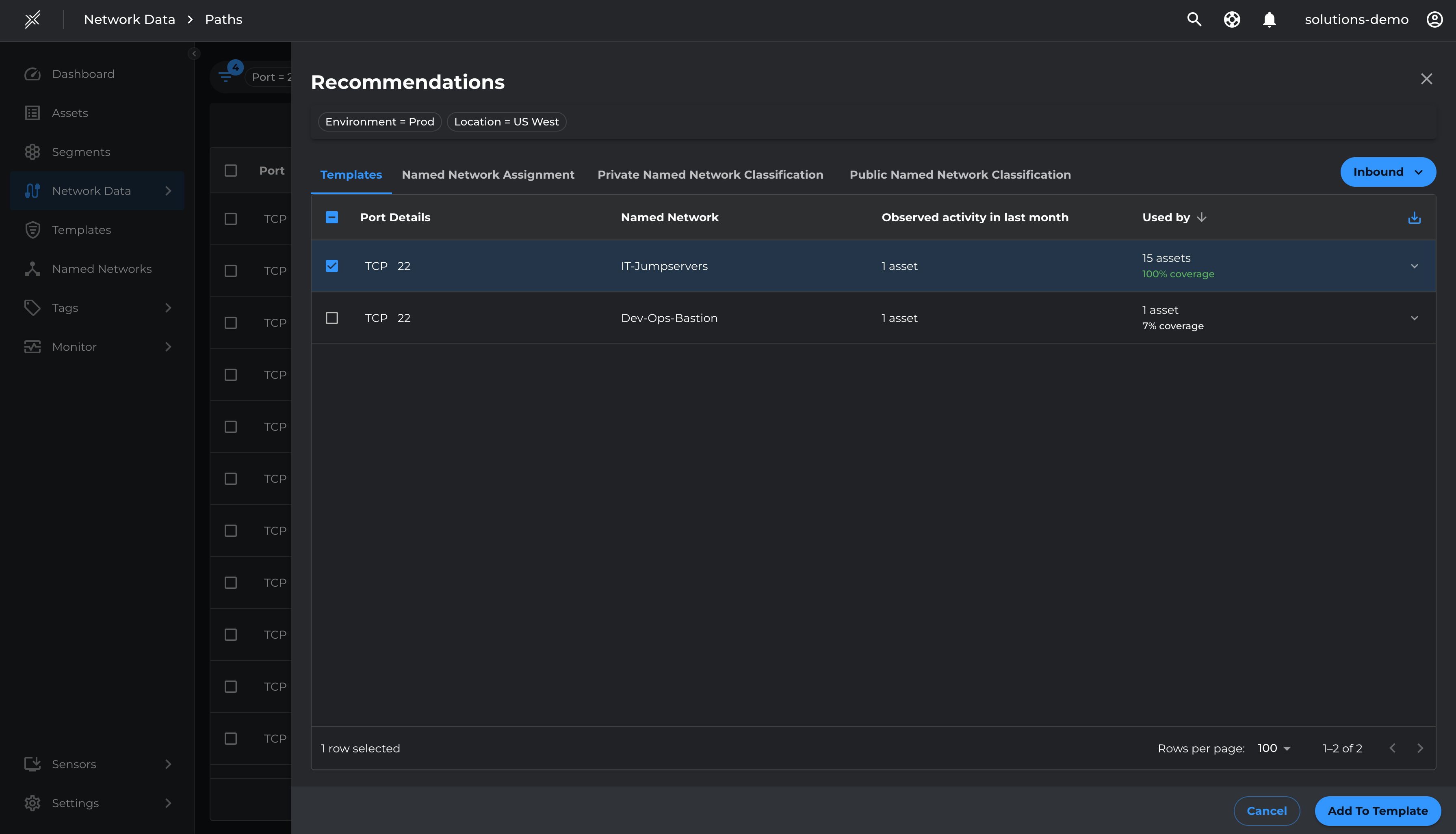Collapse the sidebar with the chevron handle
The width and height of the screenshot is (1456, 834).
(194, 54)
